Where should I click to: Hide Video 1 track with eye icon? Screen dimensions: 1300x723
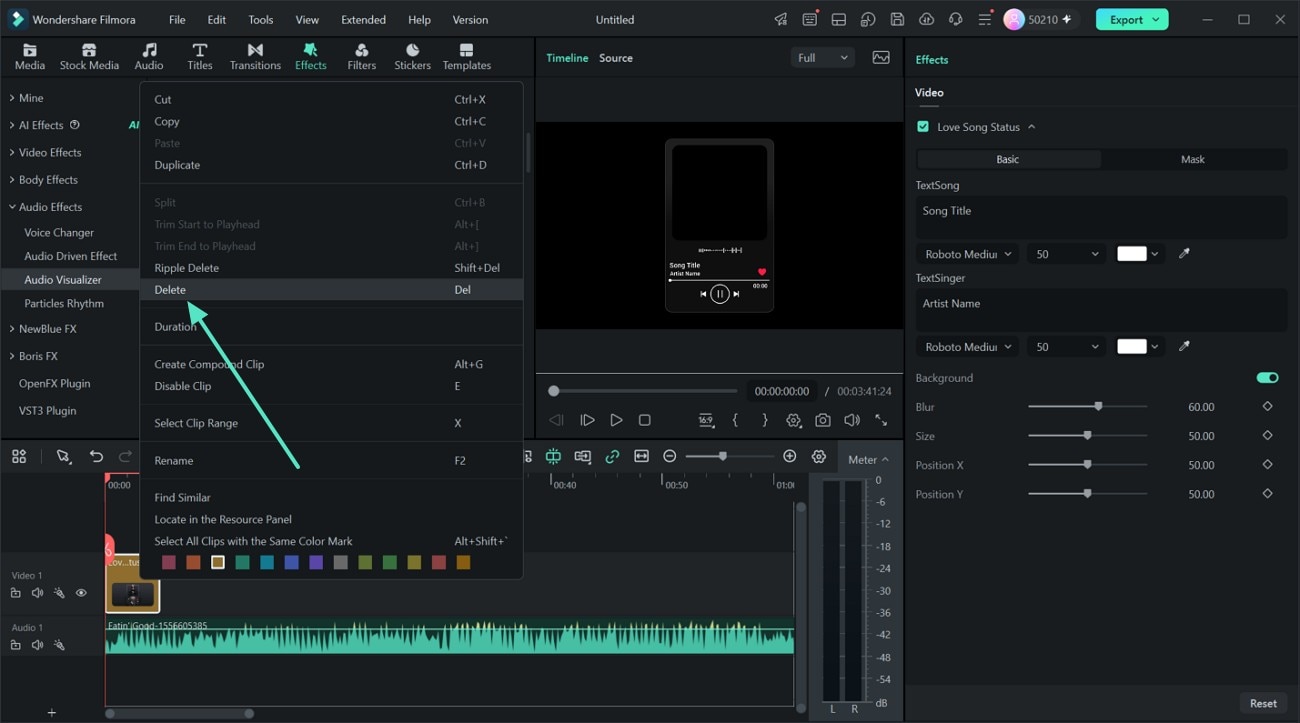(x=81, y=593)
